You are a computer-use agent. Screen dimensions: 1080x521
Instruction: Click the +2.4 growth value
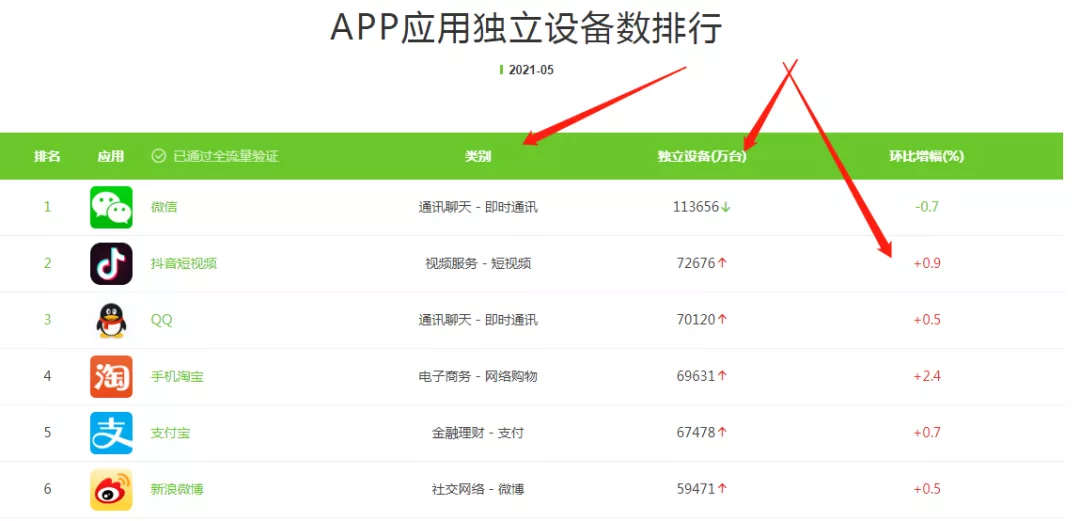pyautogui.click(x=926, y=376)
